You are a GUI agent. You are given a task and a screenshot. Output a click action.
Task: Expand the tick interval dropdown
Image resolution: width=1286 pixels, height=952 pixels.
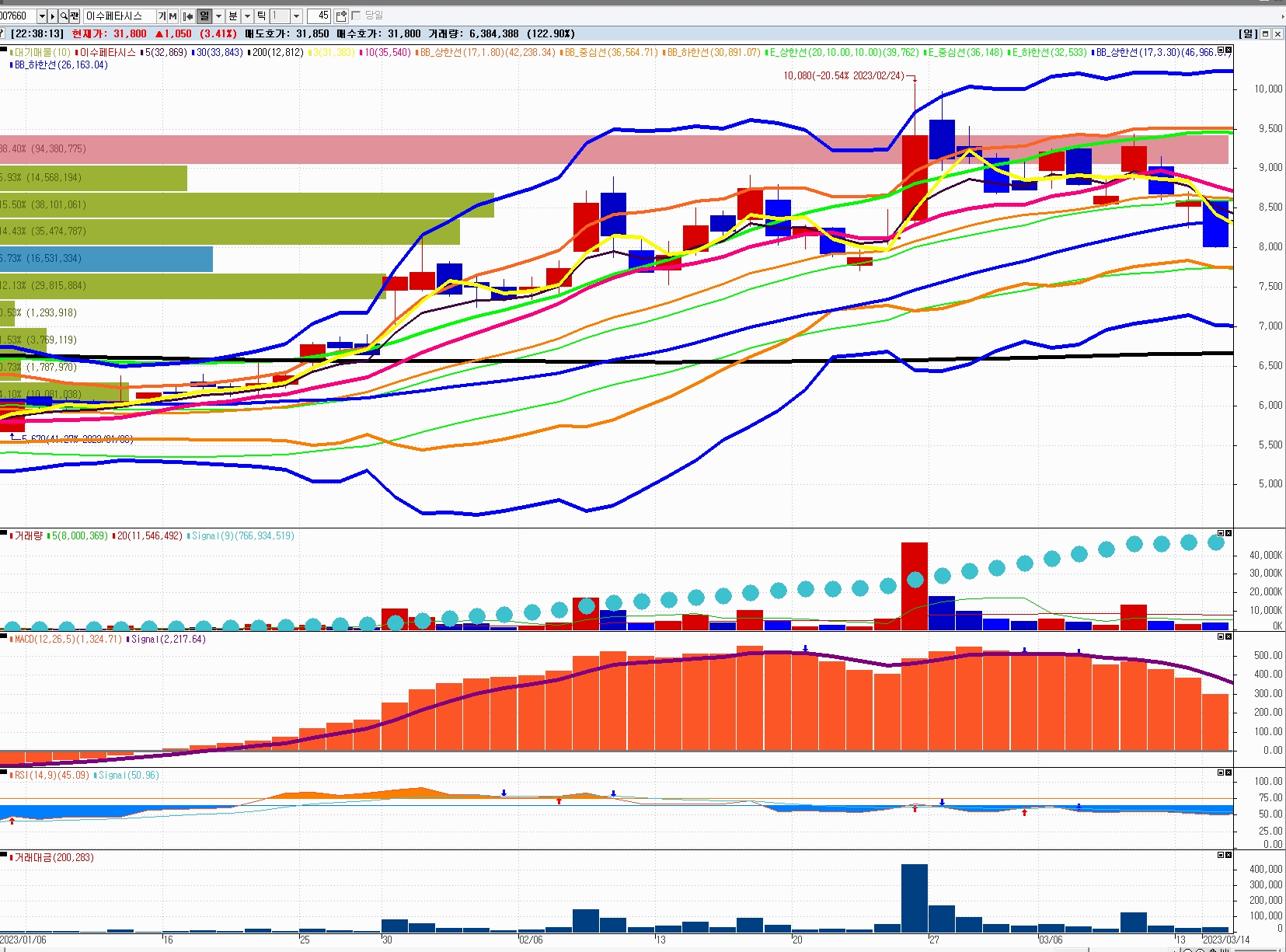point(296,16)
